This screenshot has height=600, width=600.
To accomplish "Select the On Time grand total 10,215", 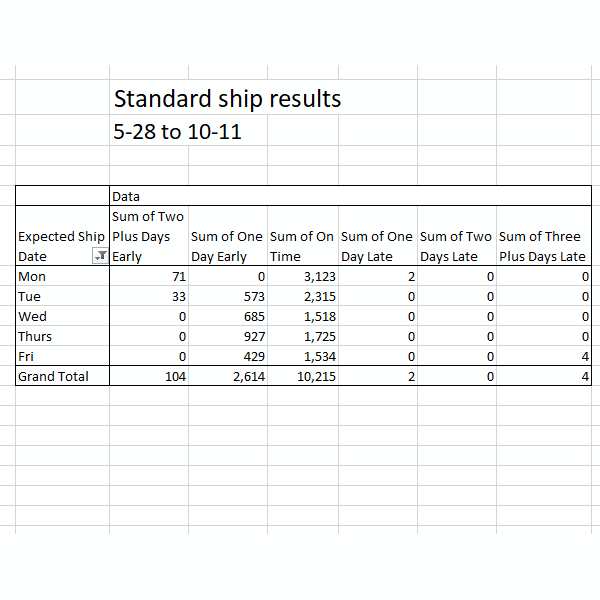I will point(303,376).
